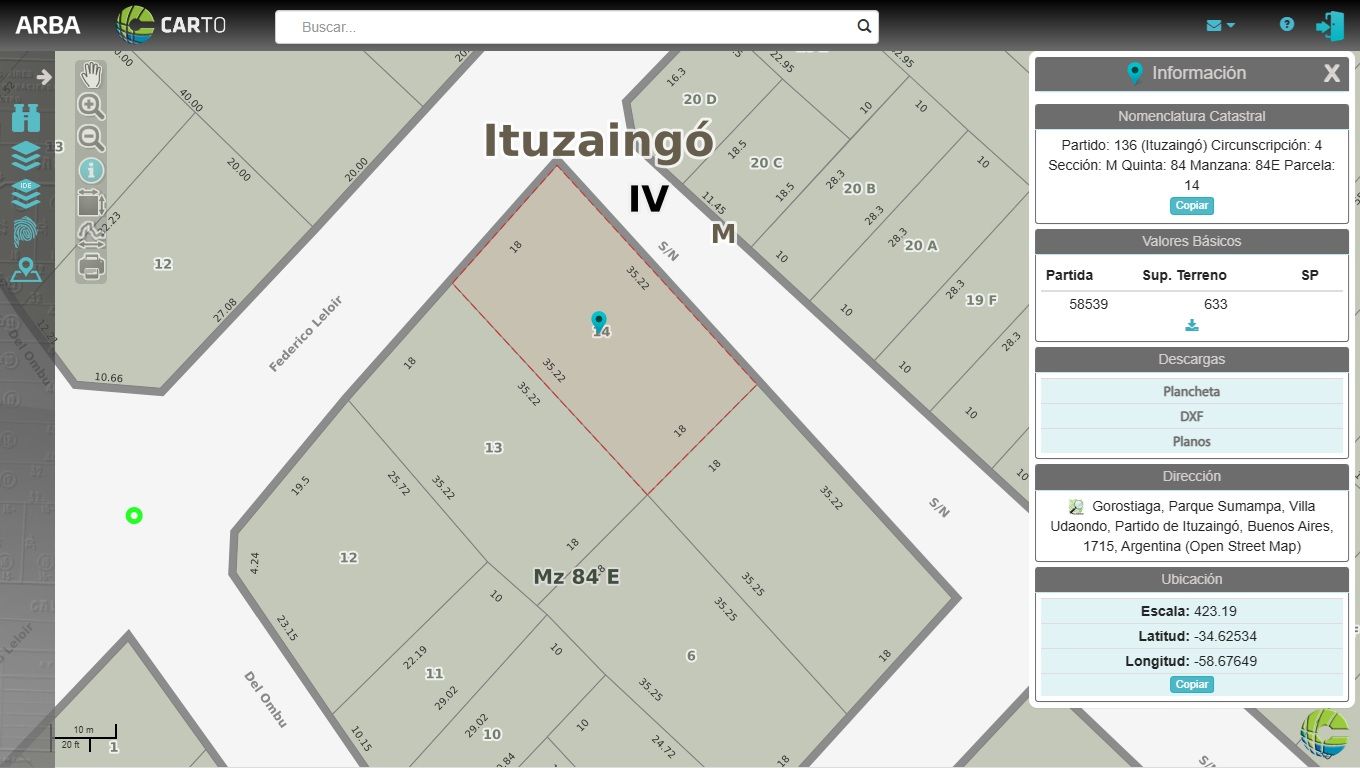Viewport: 1360px width, 768px height.
Task: Click the search magnifier icon
Action: pyautogui.click(x=864, y=27)
